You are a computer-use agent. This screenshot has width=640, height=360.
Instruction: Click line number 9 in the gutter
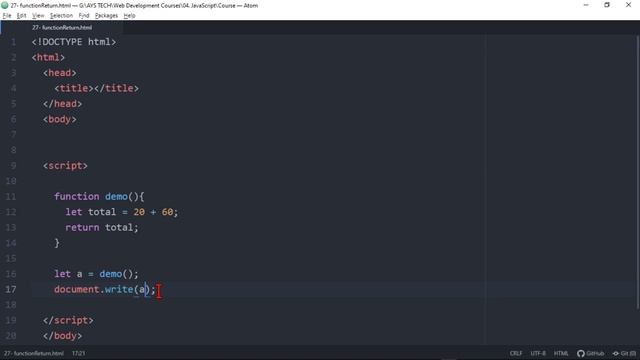[13, 166]
